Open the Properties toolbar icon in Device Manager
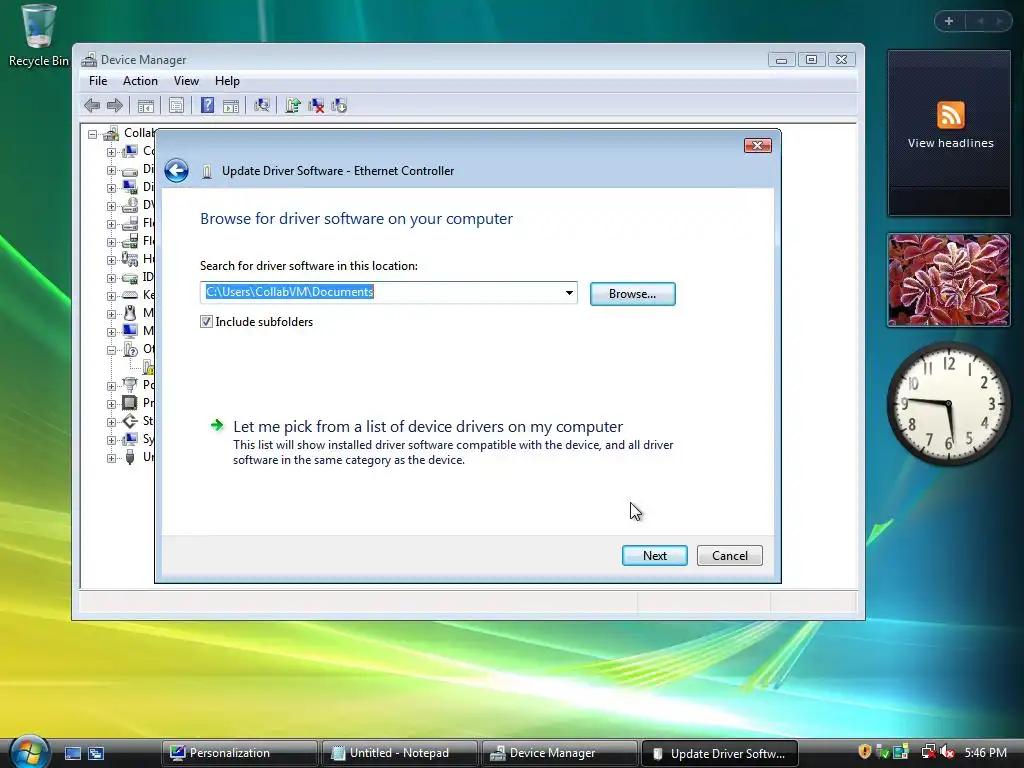Viewport: 1024px width, 768px height. (x=176, y=105)
